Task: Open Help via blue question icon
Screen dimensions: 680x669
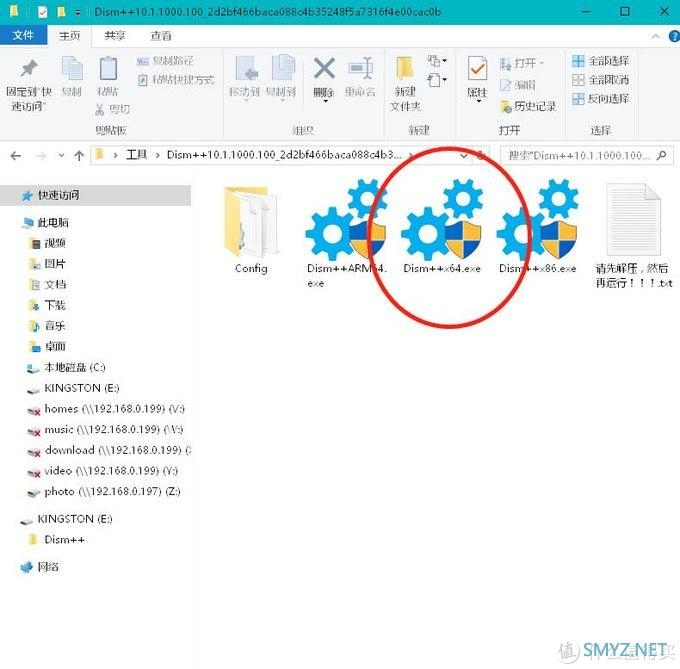Action: click(x=674, y=36)
